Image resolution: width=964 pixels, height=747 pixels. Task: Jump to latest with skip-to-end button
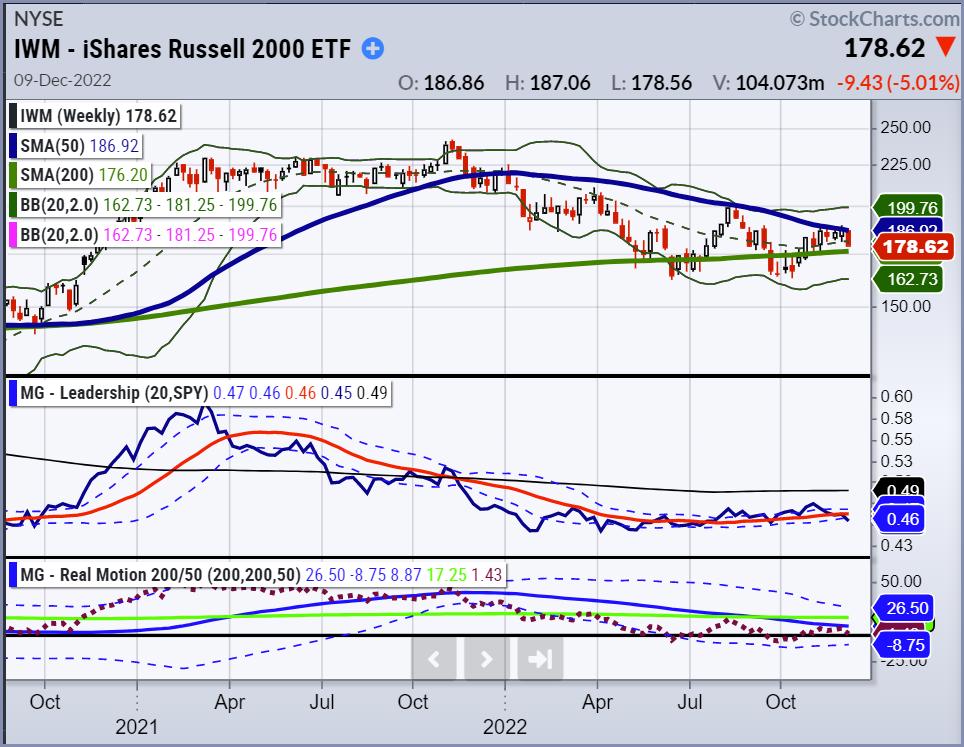(x=540, y=659)
